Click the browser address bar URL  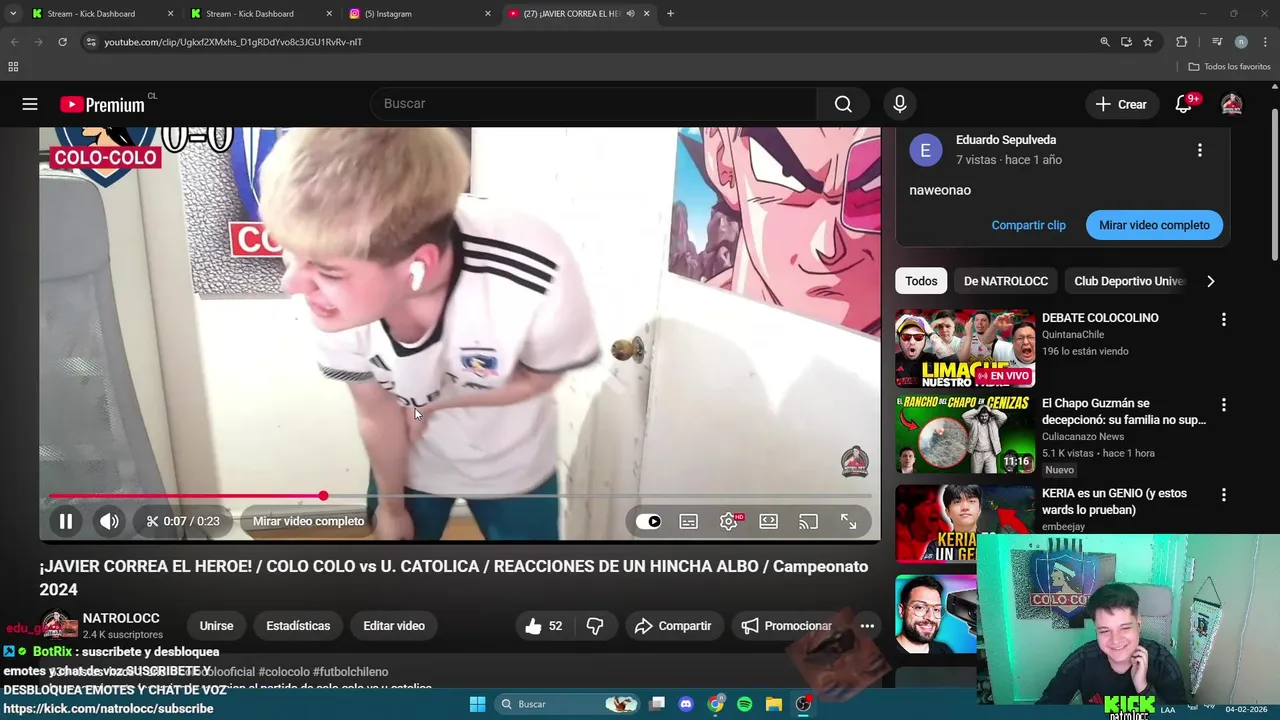click(233, 42)
